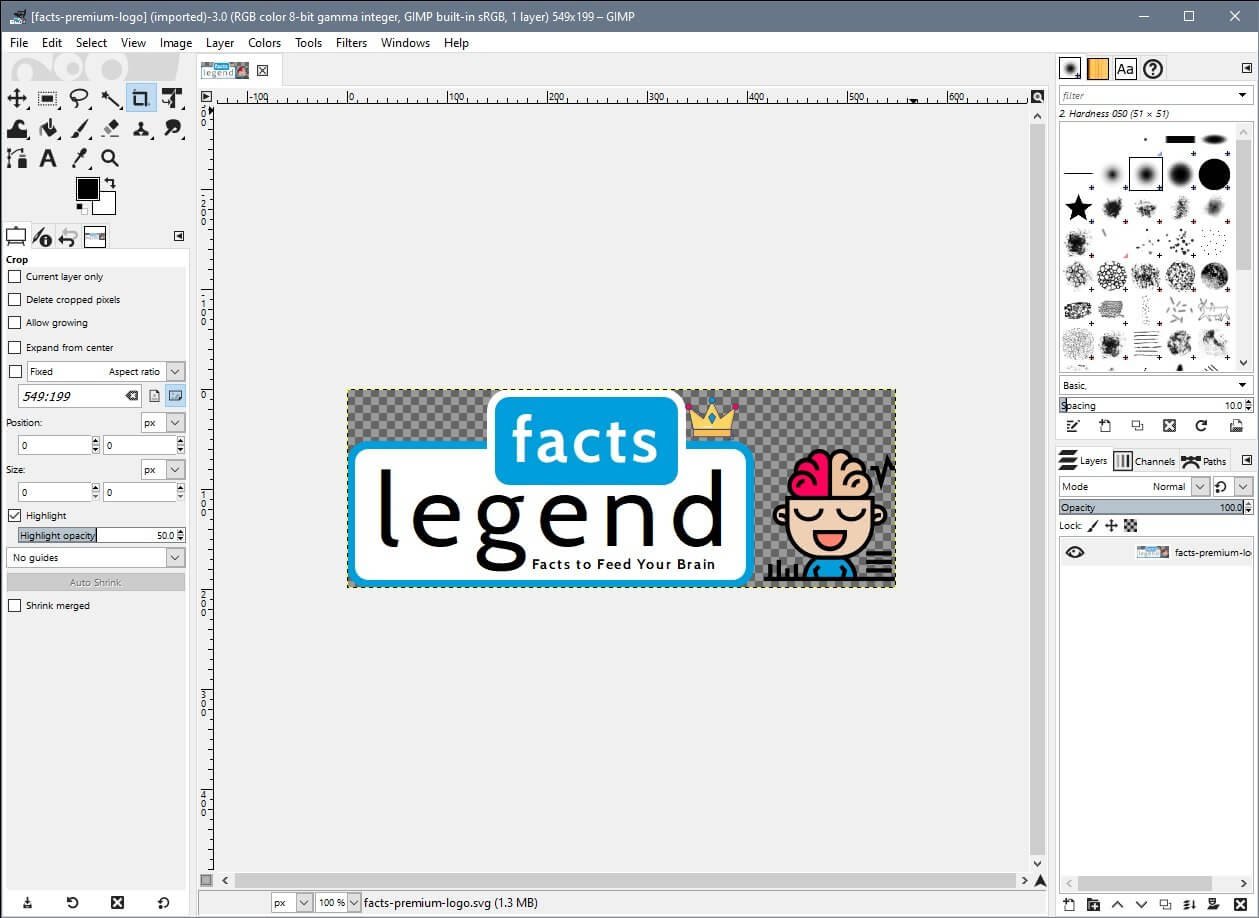Expand the brush filter dropdown arrow
1259x918 pixels.
tap(1243, 96)
